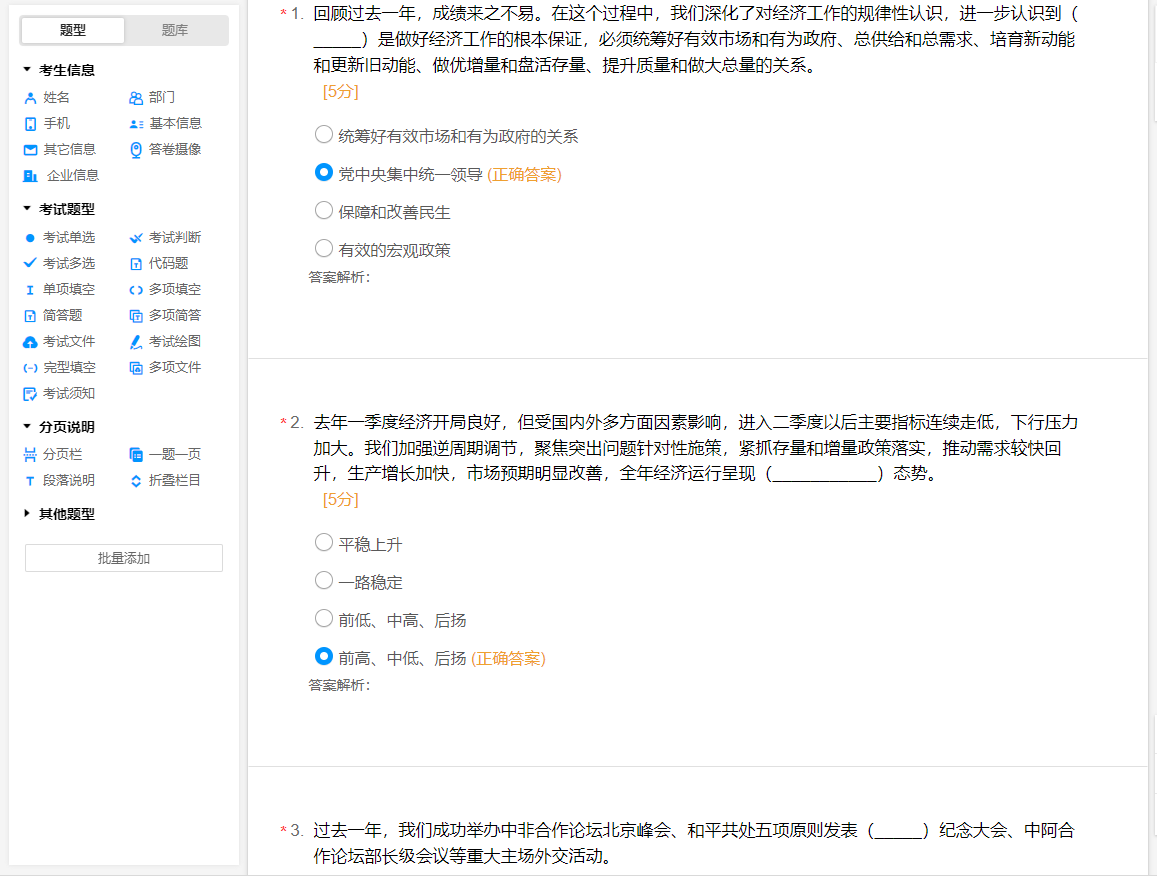
Task: Choose the 保障和改善民生 radio option
Action: point(324,211)
